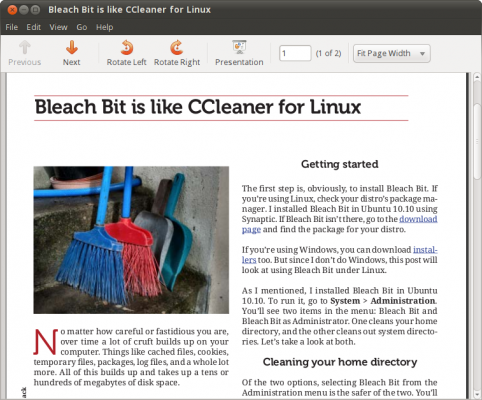Open the Edit menu
Viewport: 482px width, 400px height.
[34, 27]
